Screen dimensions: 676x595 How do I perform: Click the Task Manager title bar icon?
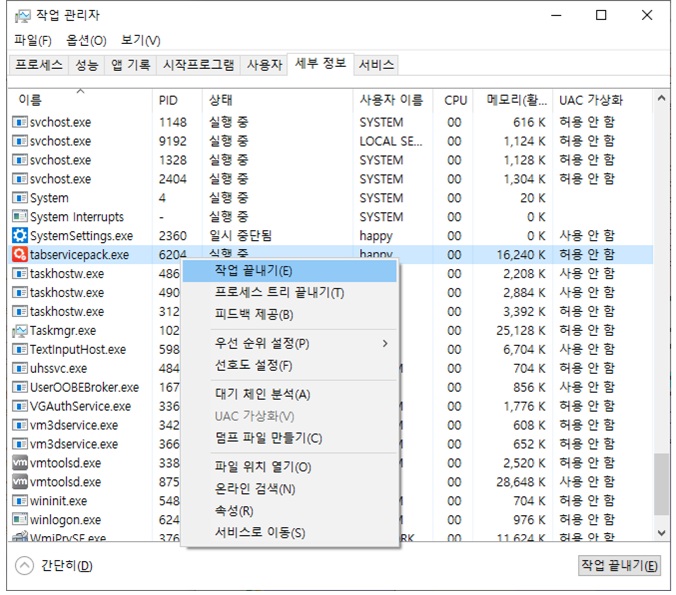[22, 16]
